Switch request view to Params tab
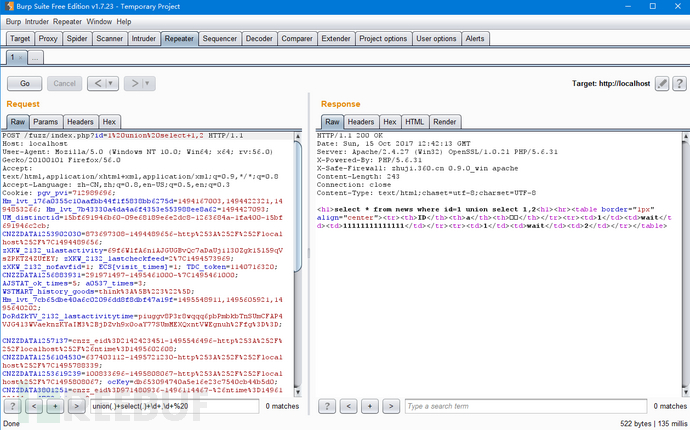 click(46, 122)
